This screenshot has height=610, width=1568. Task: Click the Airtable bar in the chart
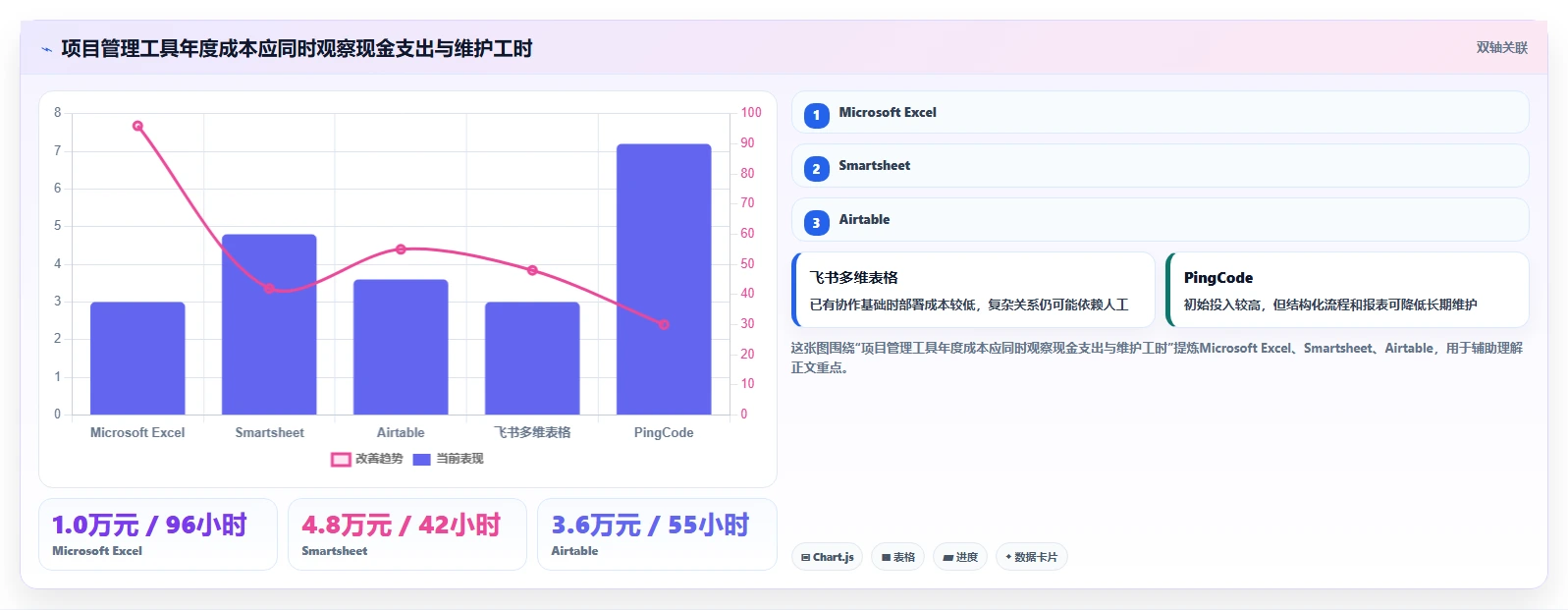tap(401, 347)
